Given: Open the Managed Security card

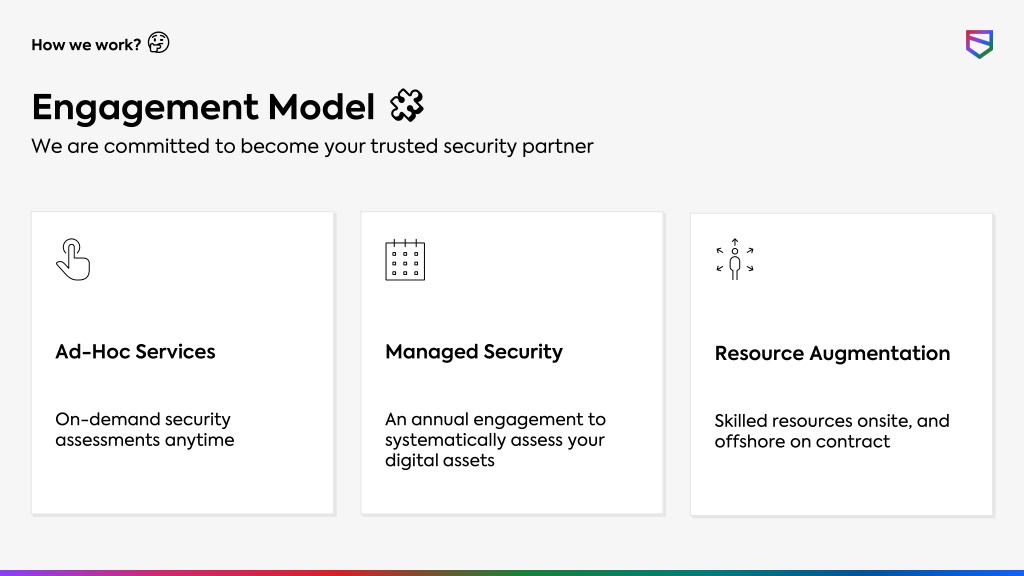Looking at the screenshot, I should point(512,363).
